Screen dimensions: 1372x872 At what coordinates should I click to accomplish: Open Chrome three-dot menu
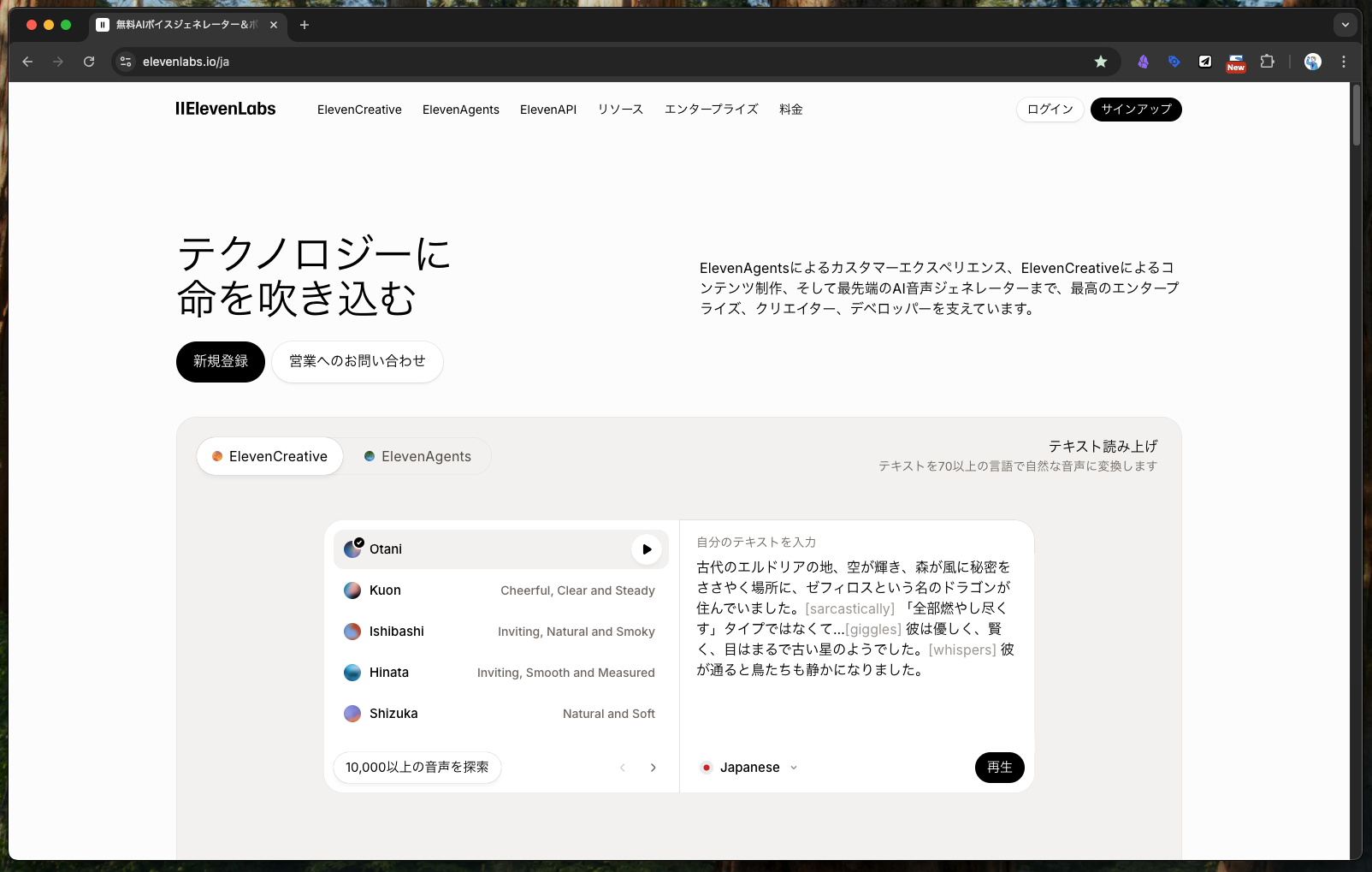[1343, 62]
